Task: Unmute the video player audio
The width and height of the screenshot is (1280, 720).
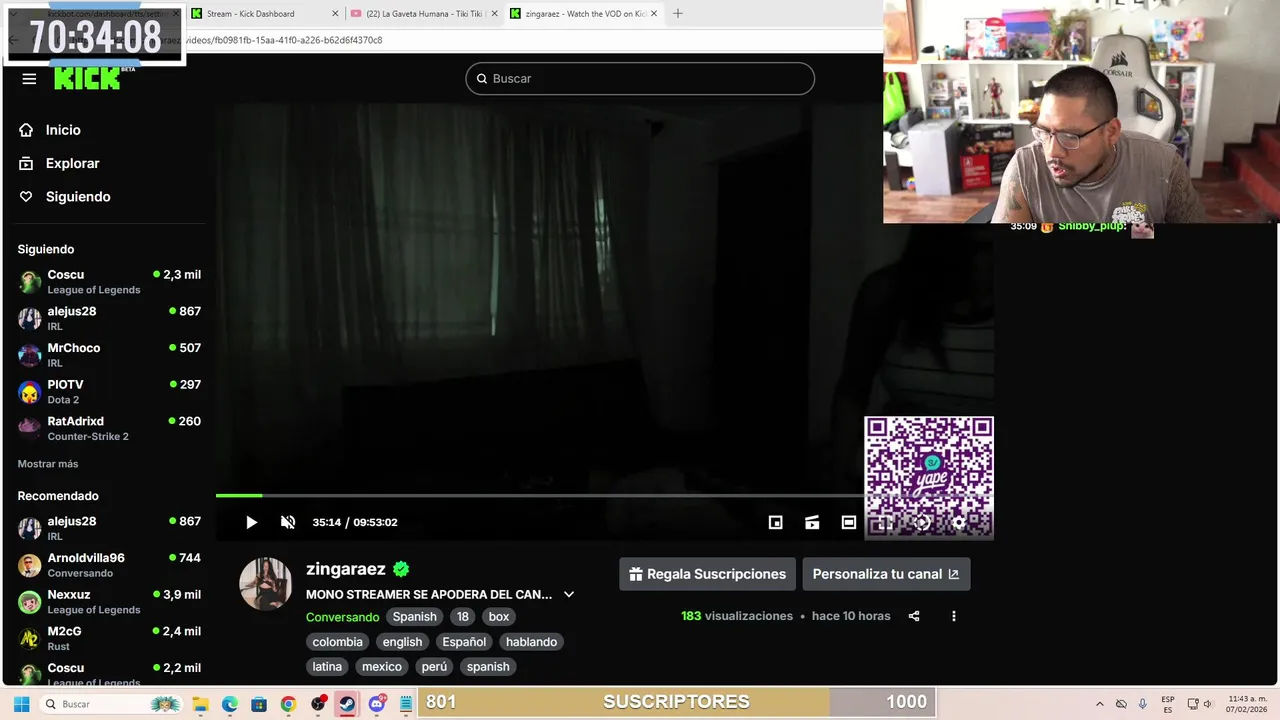Action: pos(288,522)
